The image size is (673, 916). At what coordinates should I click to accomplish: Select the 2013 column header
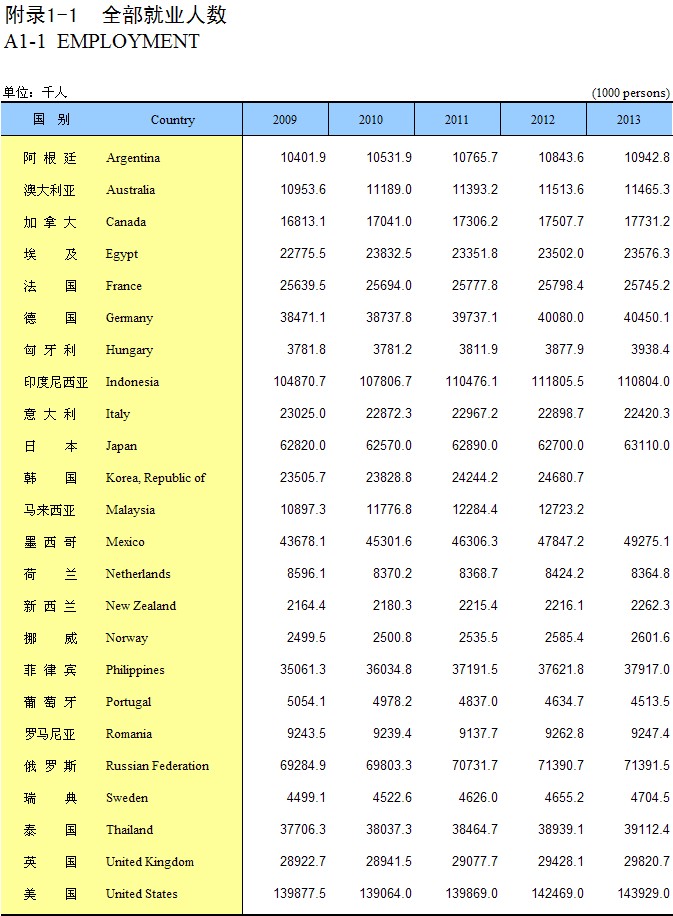(x=629, y=120)
